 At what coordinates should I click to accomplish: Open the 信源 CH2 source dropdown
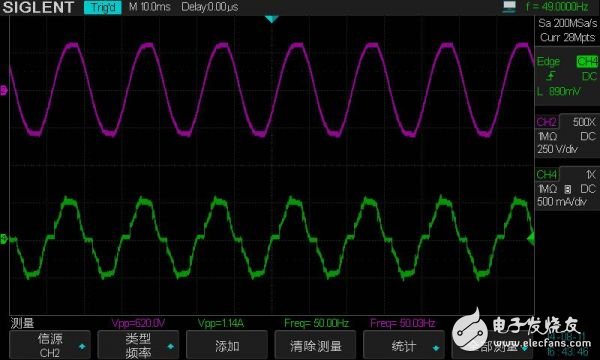pos(50,345)
